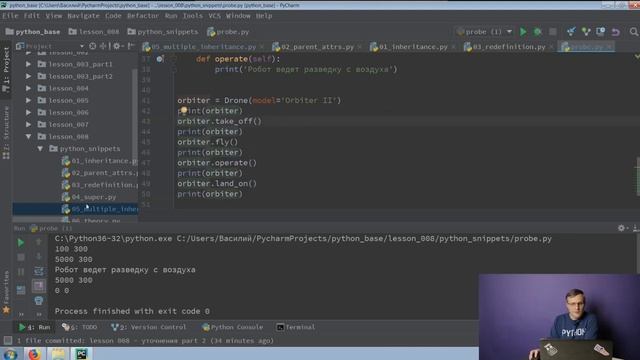This screenshot has width=640, height=360.
Task: Run the probe configuration with green play button
Action: [x=523, y=32]
